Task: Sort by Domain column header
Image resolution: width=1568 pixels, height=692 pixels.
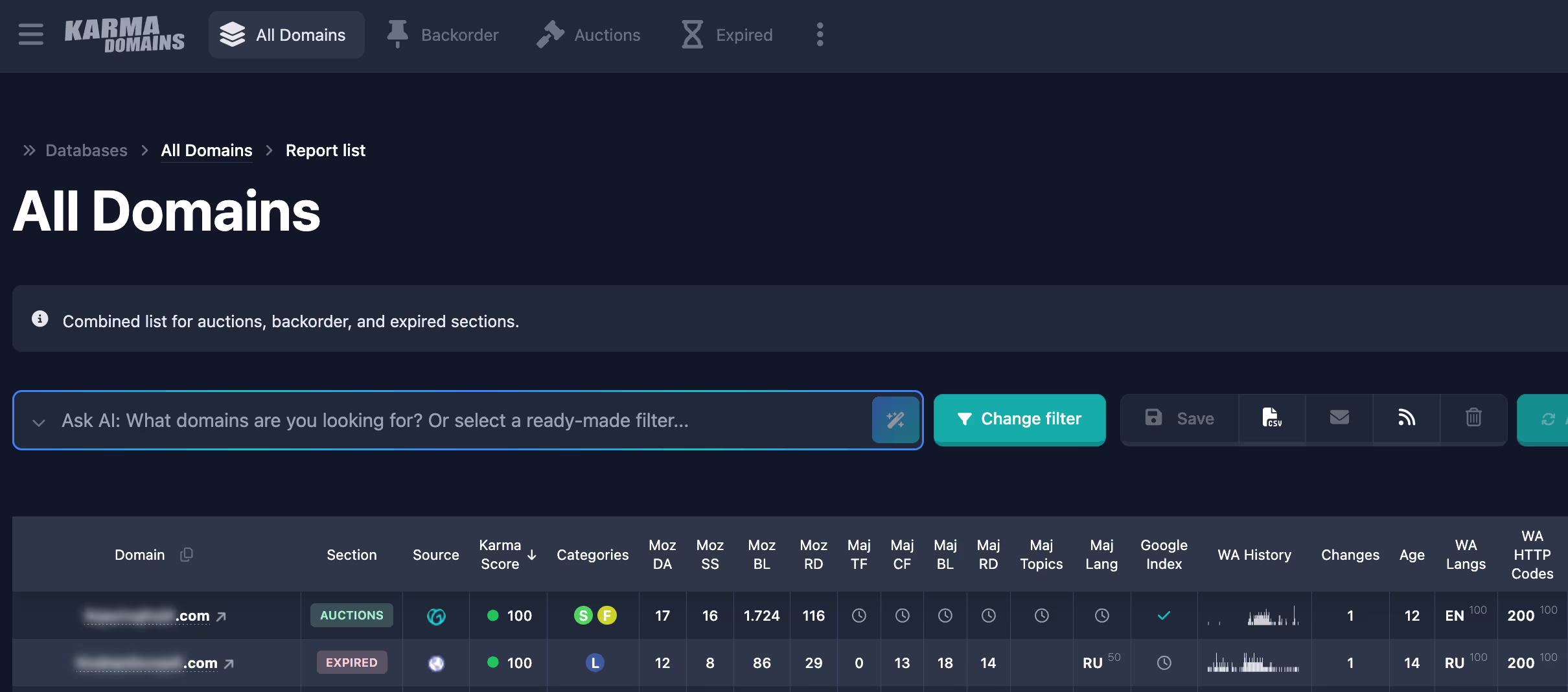Action: [x=139, y=555]
